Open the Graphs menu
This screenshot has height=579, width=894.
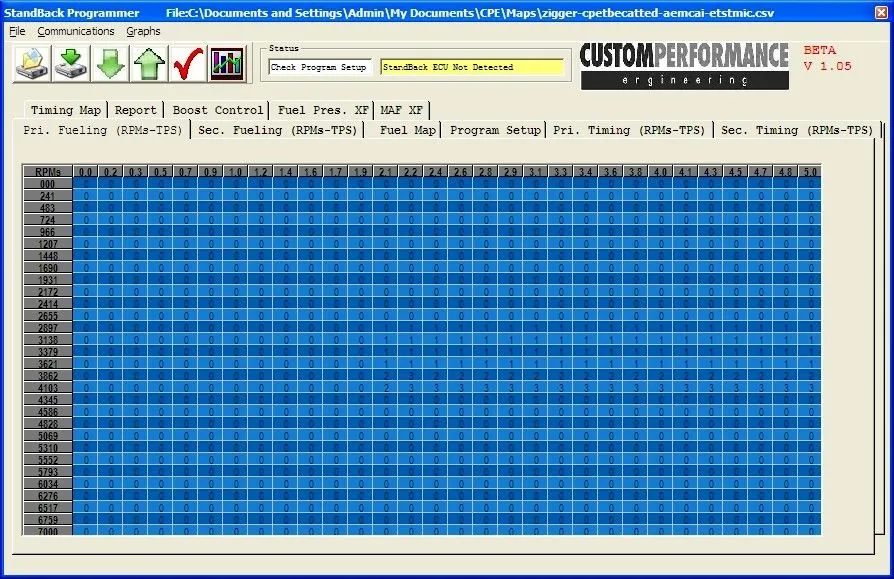(x=143, y=31)
